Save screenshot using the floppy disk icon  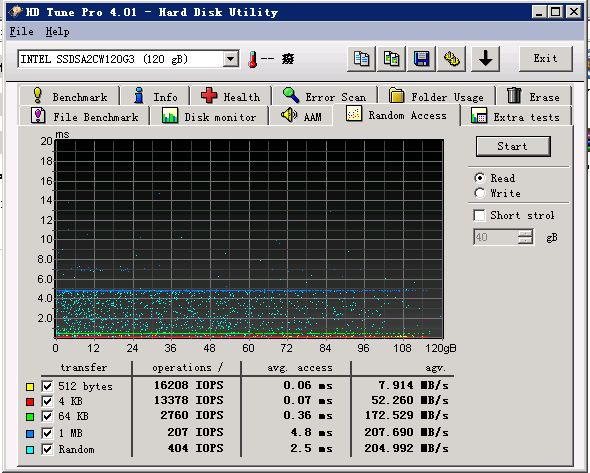(x=421, y=59)
